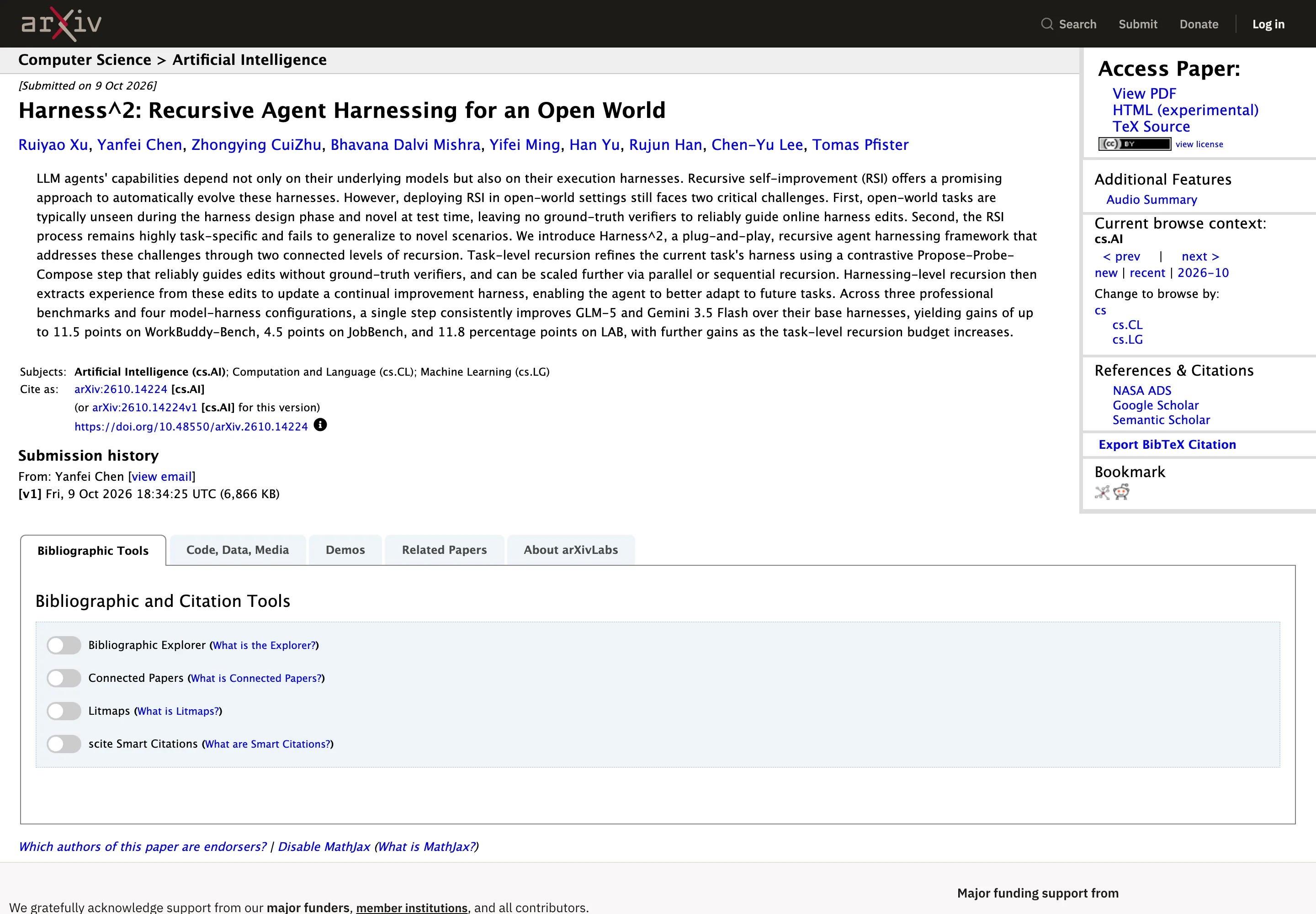This screenshot has width=1316, height=914.
Task: Click the Log in button
Action: pos(1268,24)
